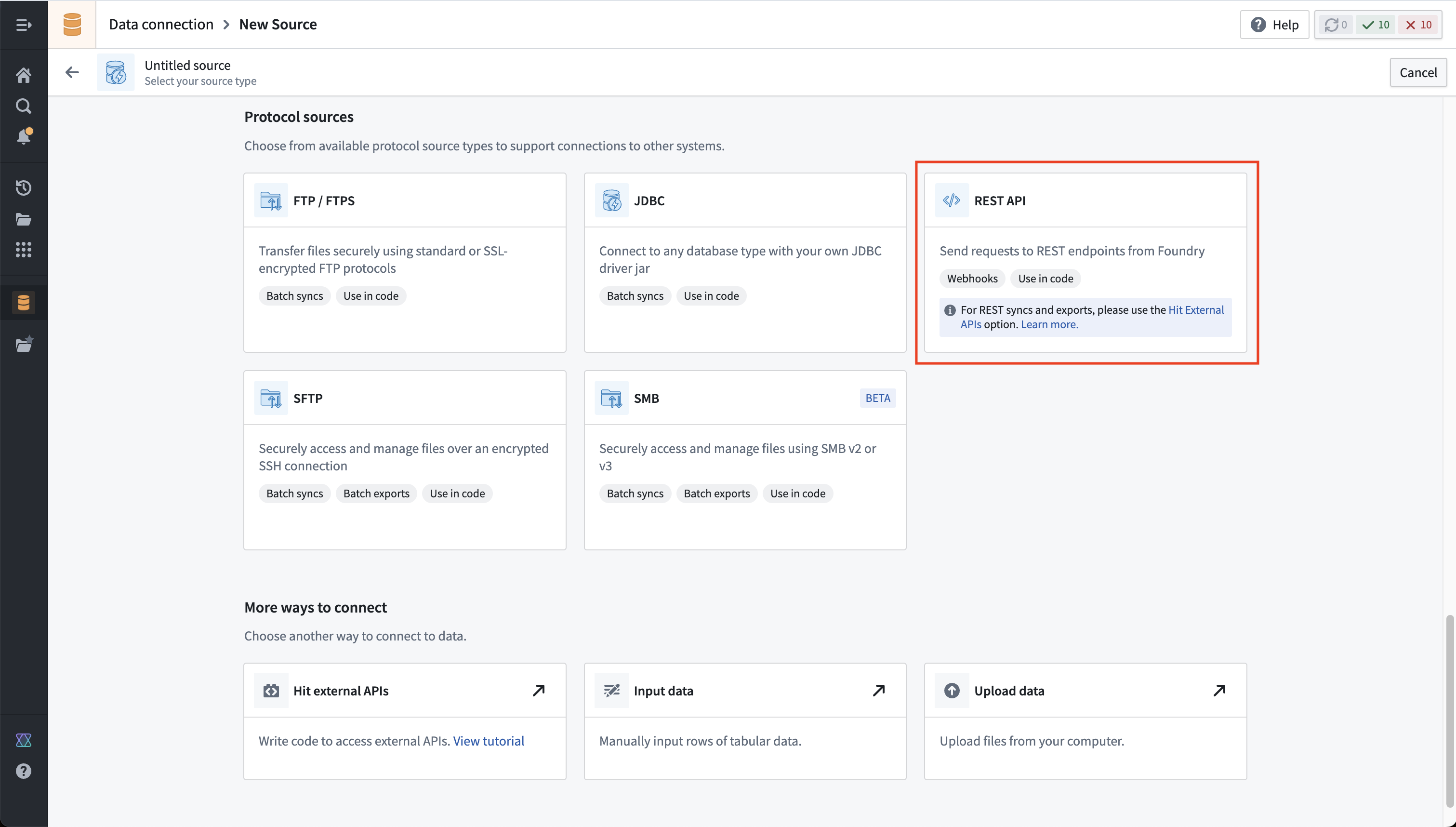Click the failed jobs counter 10
This screenshot has width=1456, height=827.
tap(1418, 25)
